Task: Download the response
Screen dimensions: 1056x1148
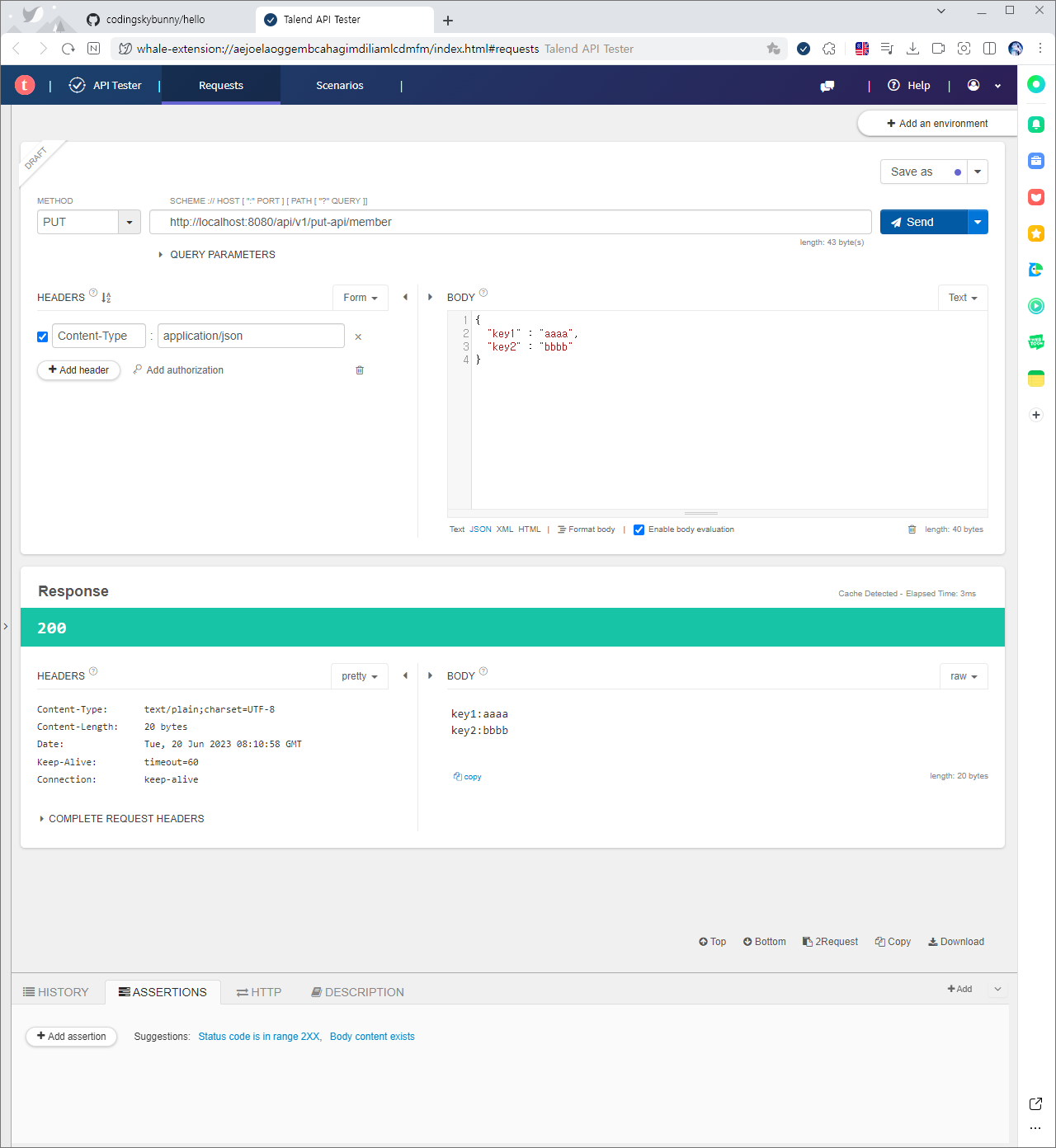Action: click(956, 942)
